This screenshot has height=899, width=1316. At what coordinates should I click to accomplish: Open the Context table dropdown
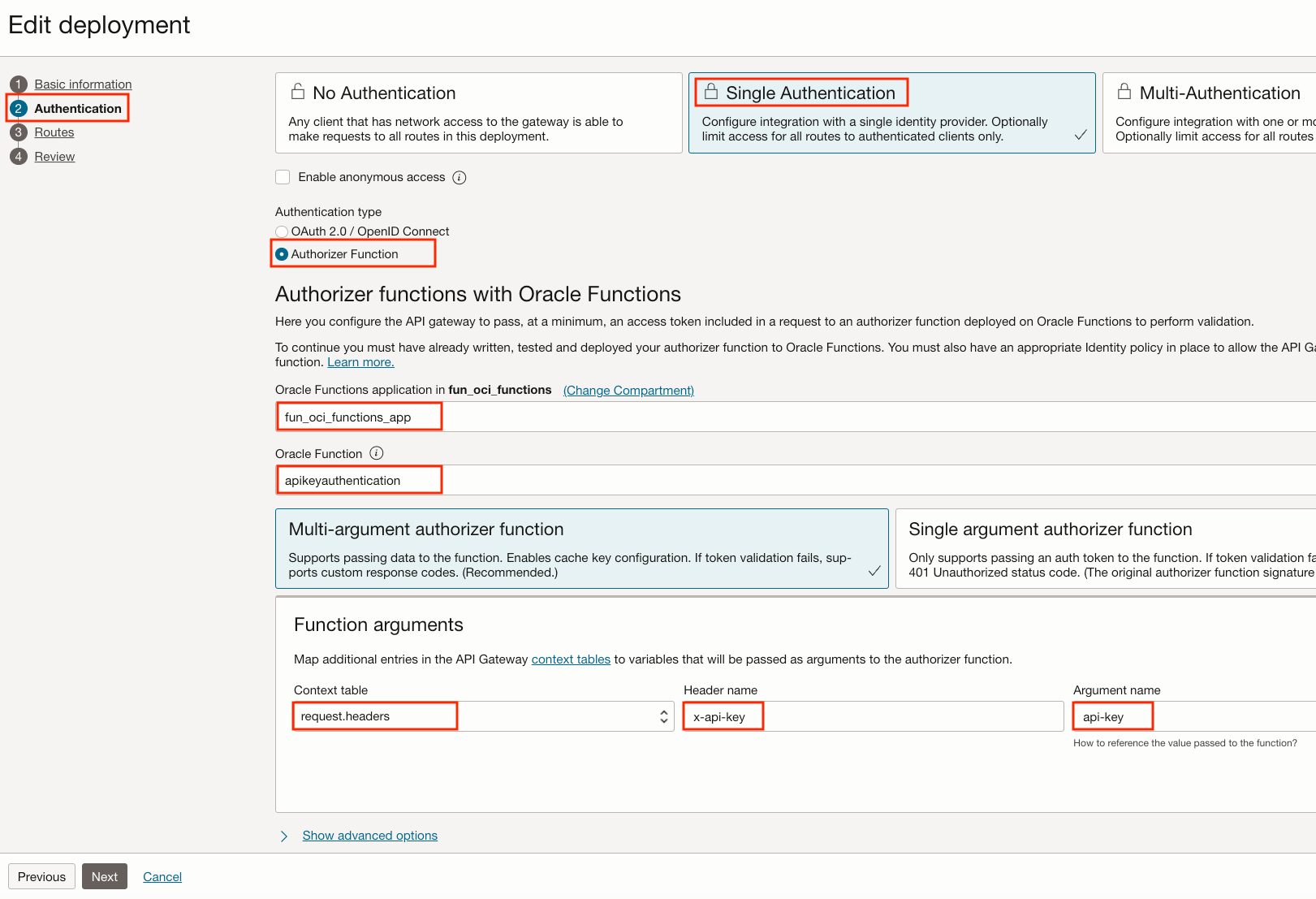483,716
